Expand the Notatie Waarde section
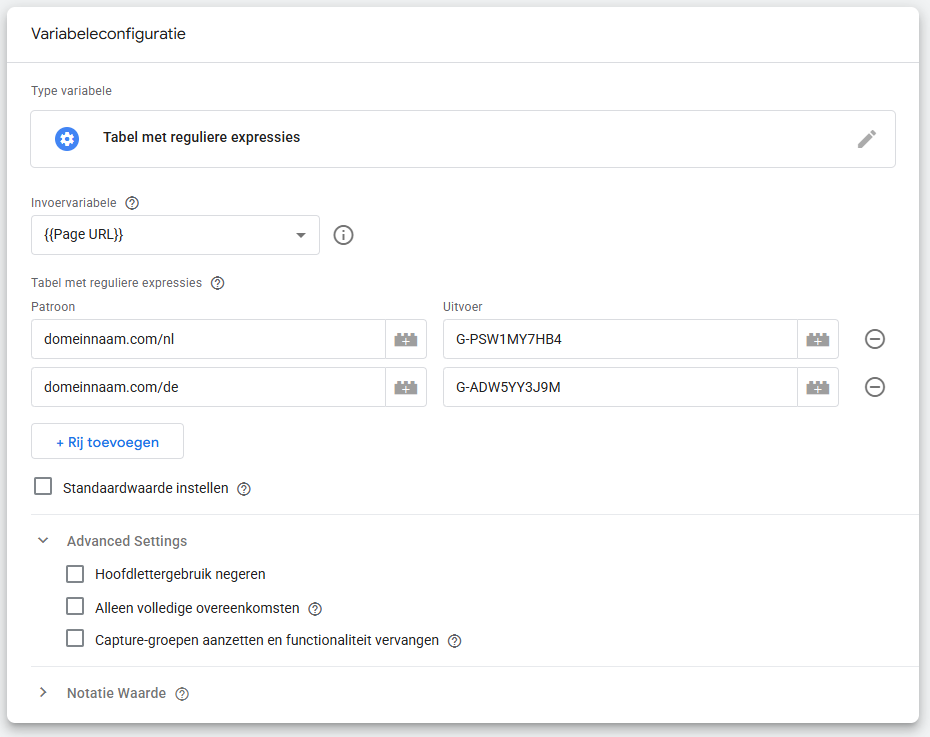This screenshot has width=930, height=737. (x=43, y=693)
